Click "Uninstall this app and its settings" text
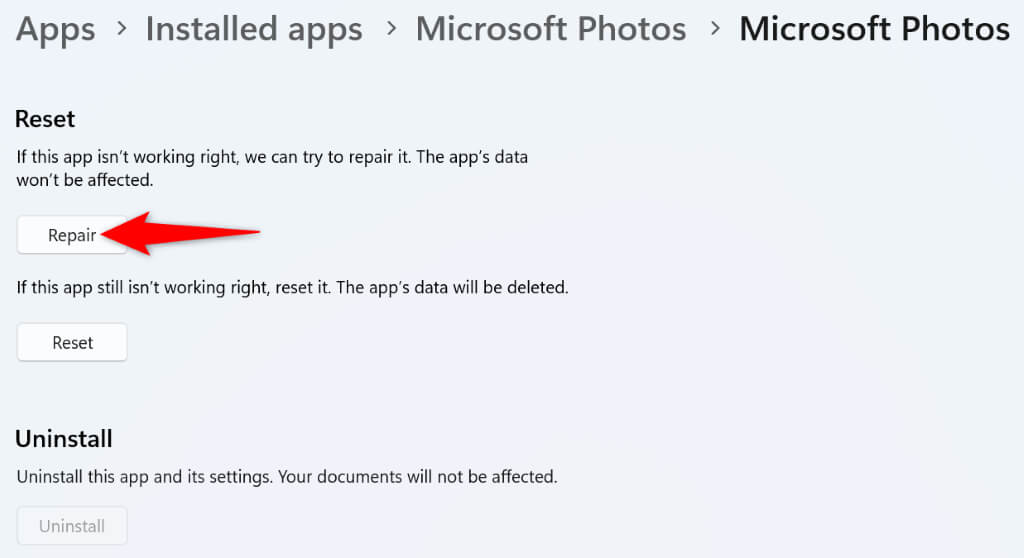Viewport: 1024px width, 558px height. pos(134,477)
